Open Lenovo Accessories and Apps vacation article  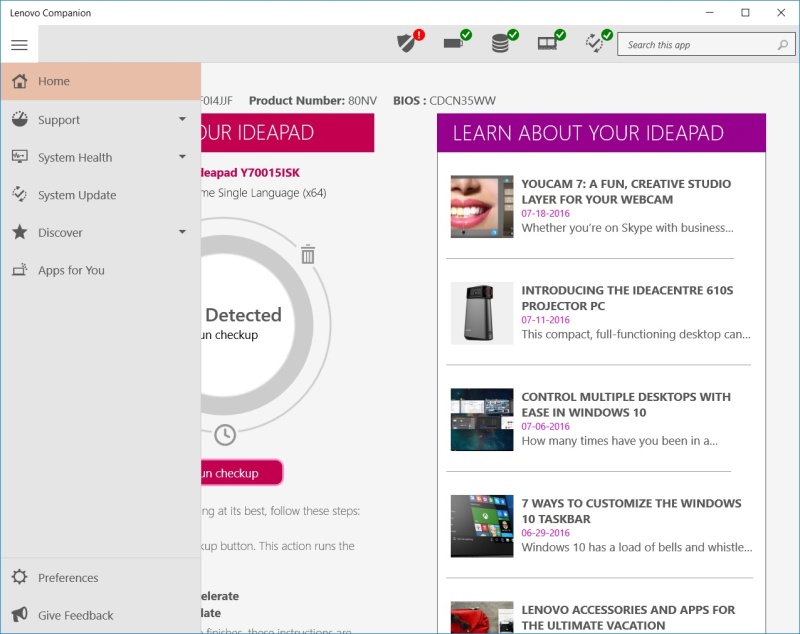628,618
